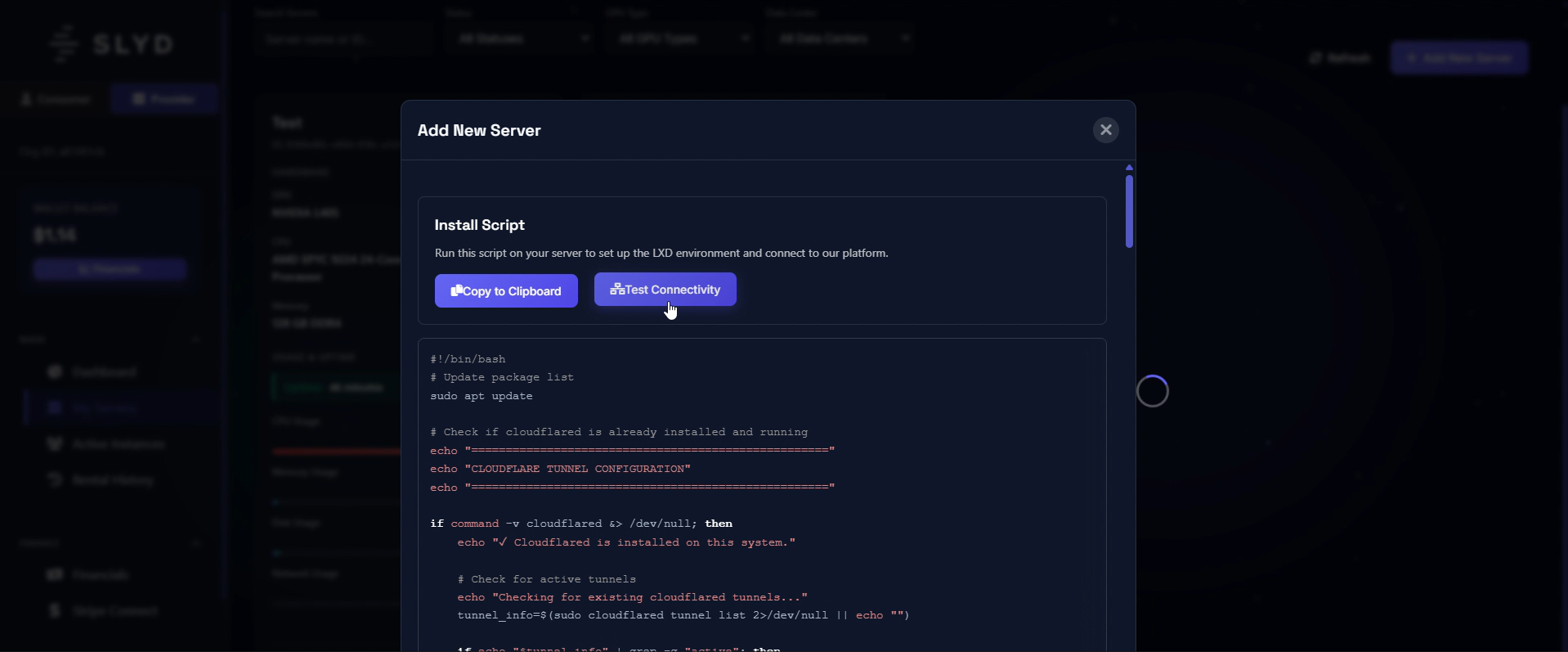
Task: Click the Copy to Clipboard button
Action: click(506, 291)
